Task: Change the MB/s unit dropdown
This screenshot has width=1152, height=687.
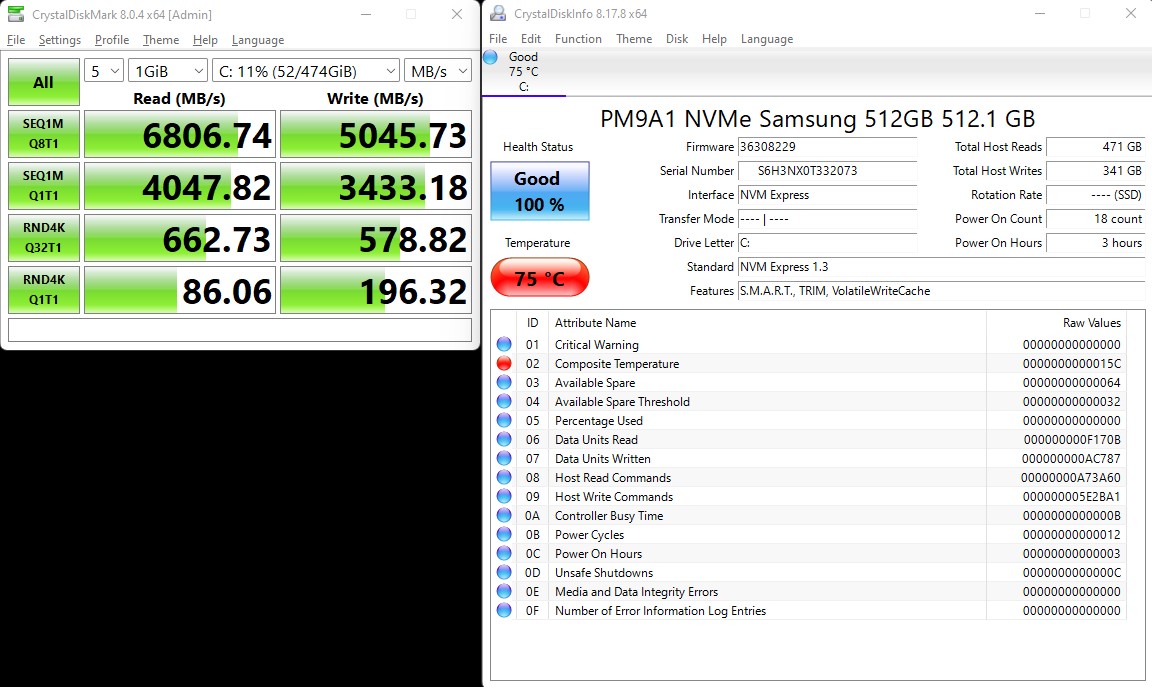Action: point(438,71)
